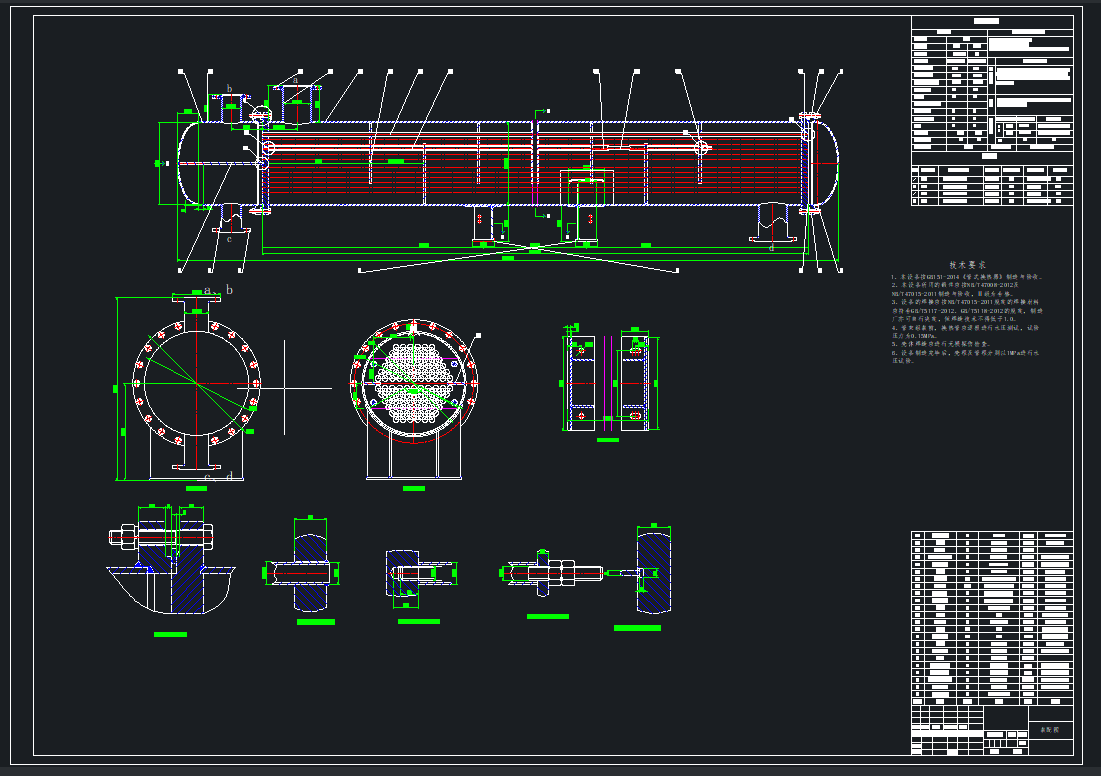Select nozzle label "c" below the left channel nozzle

coord(228,239)
